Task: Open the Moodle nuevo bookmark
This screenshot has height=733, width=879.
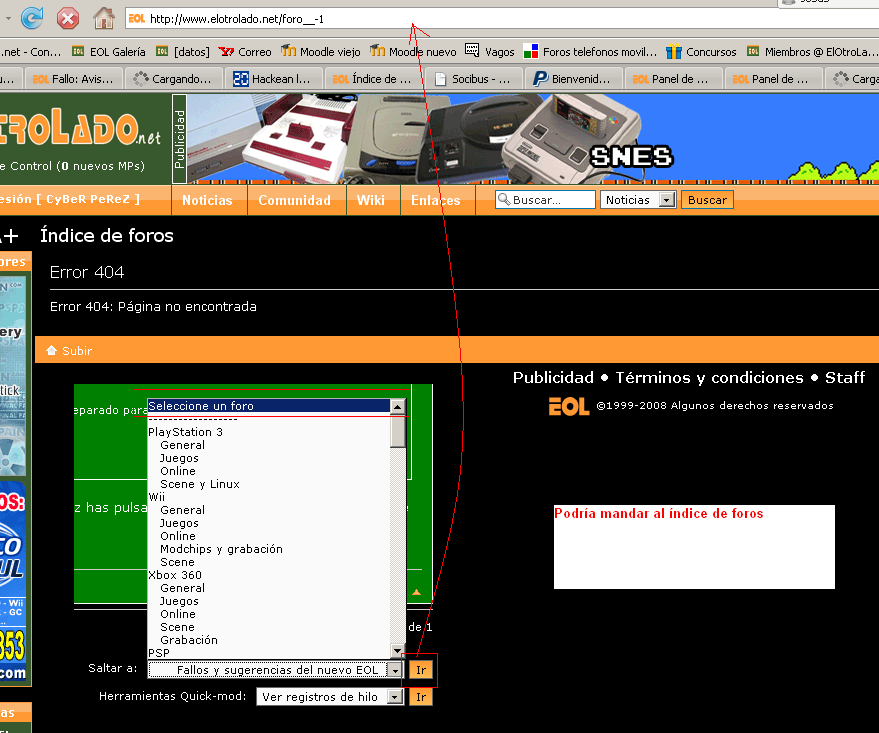Action: coord(413,52)
